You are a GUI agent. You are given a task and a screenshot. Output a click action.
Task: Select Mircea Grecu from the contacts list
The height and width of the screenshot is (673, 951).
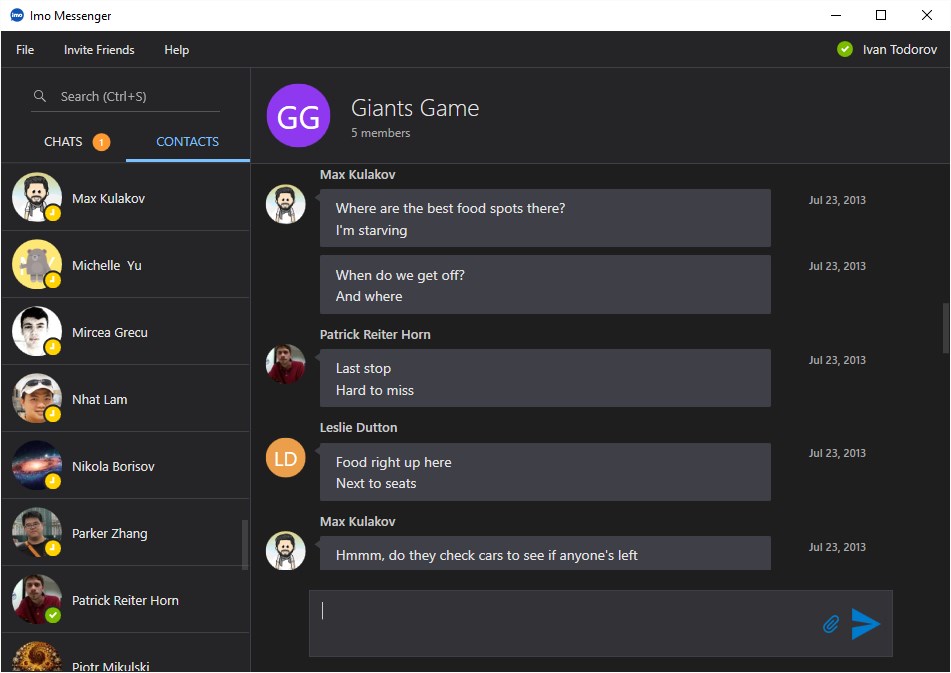click(126, 331)
